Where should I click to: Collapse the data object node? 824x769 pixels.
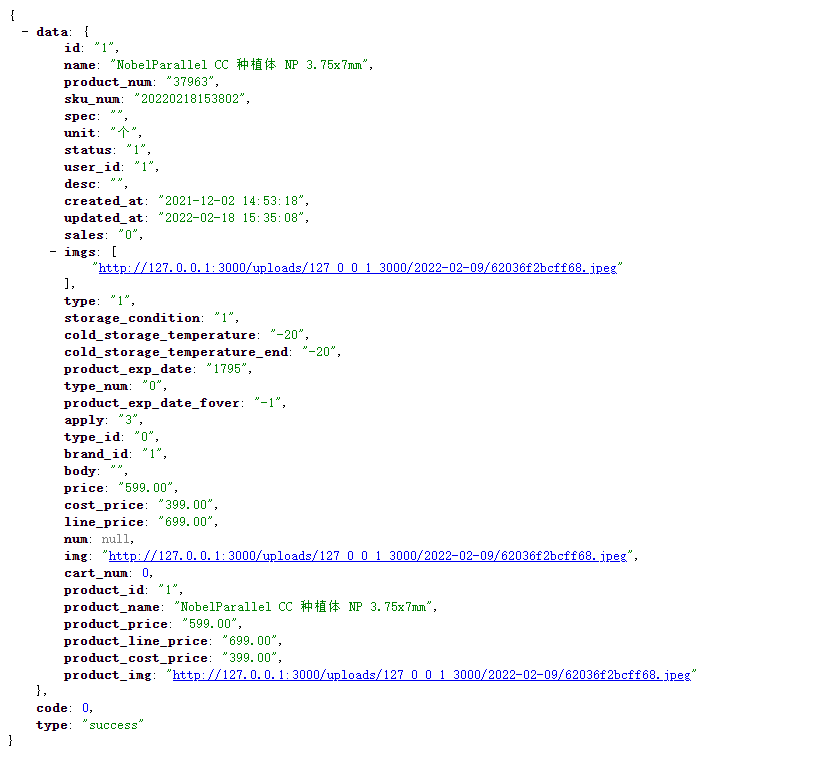point(25,32)
